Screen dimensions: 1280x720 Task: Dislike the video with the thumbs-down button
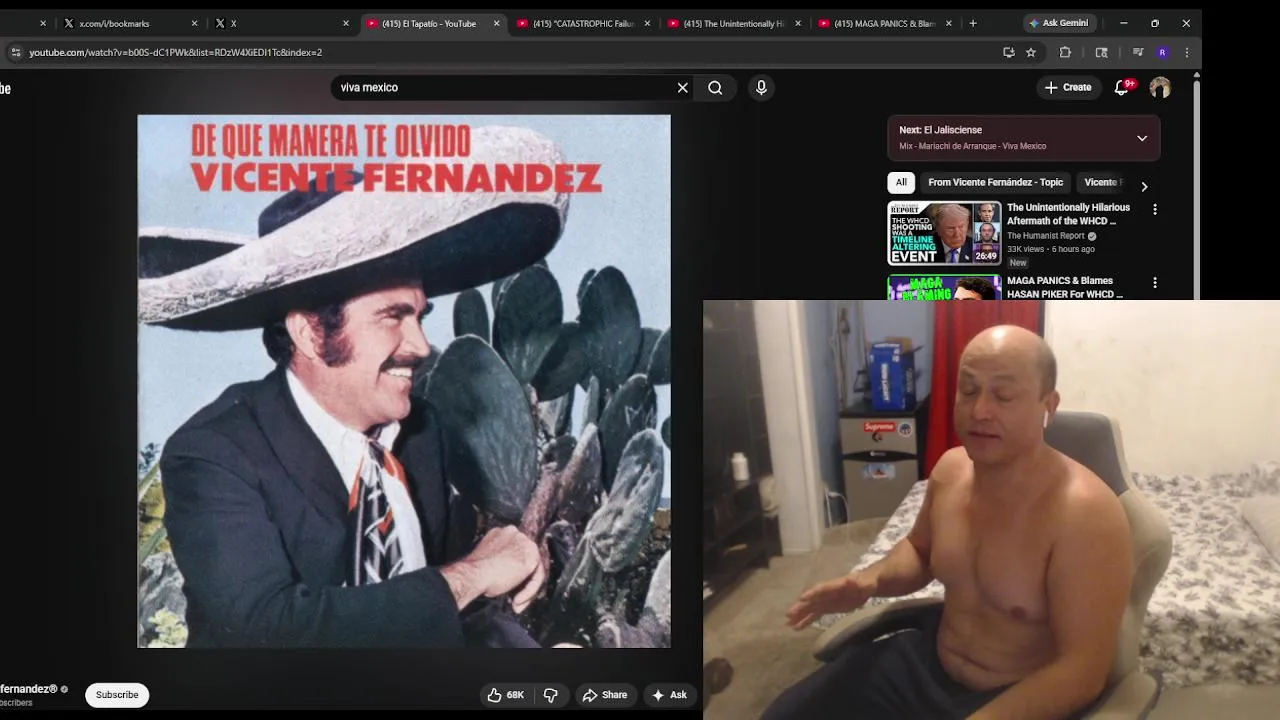click(x=550, y=695)
